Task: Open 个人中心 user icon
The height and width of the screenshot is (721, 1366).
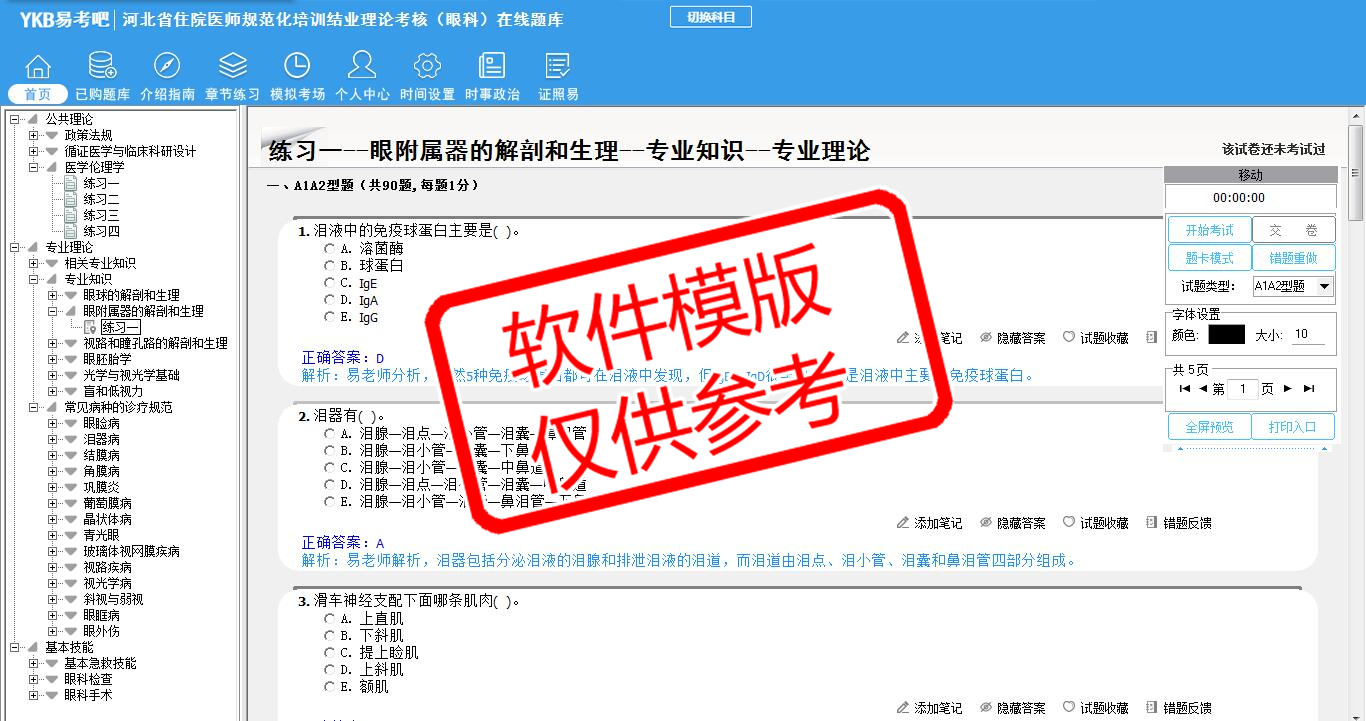Action: coord(362,66)
